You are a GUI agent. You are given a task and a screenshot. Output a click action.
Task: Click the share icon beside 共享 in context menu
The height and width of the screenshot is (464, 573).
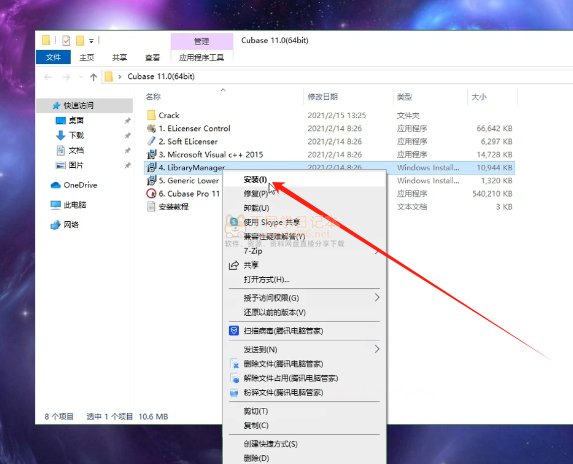pos(234,265)
